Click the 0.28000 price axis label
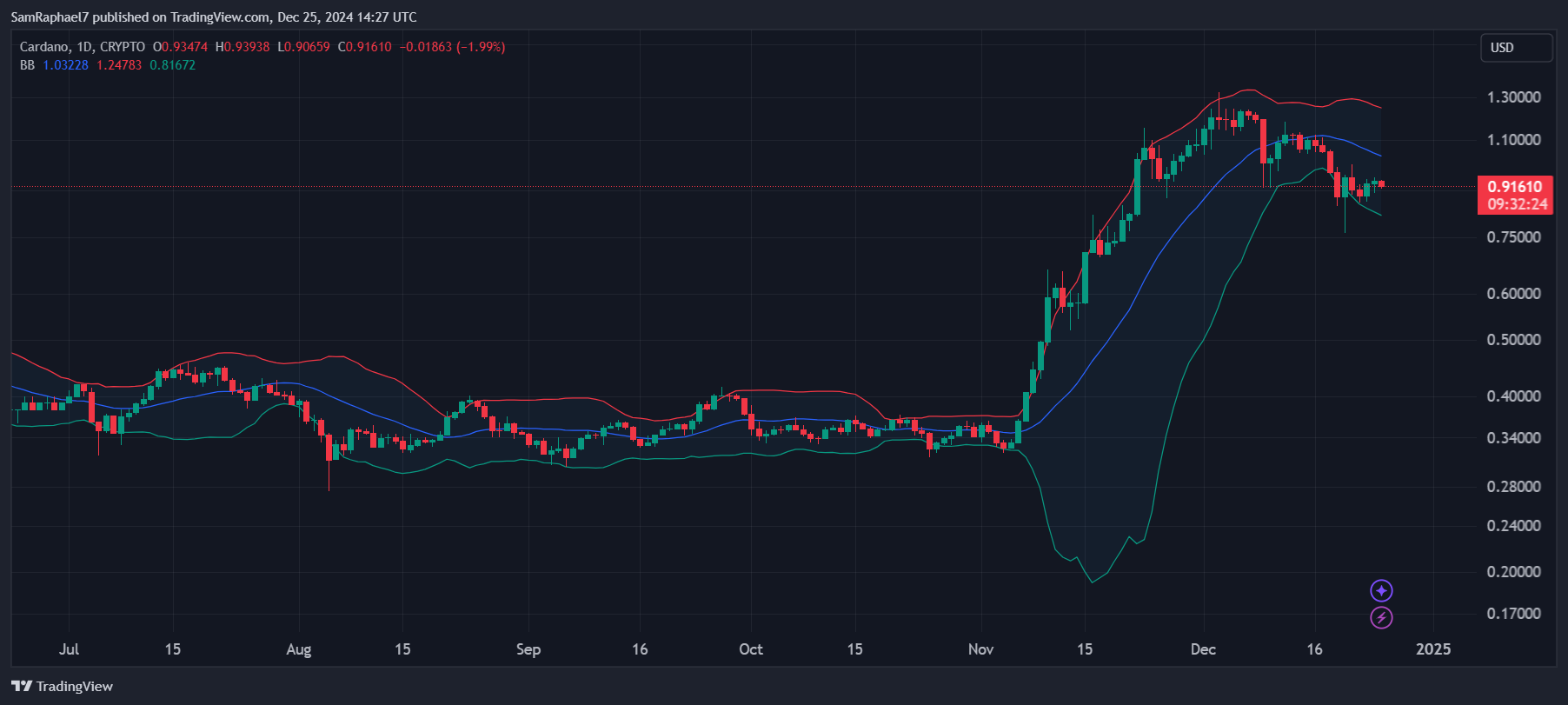1568x705 pixels. (x=1513, y=487)
